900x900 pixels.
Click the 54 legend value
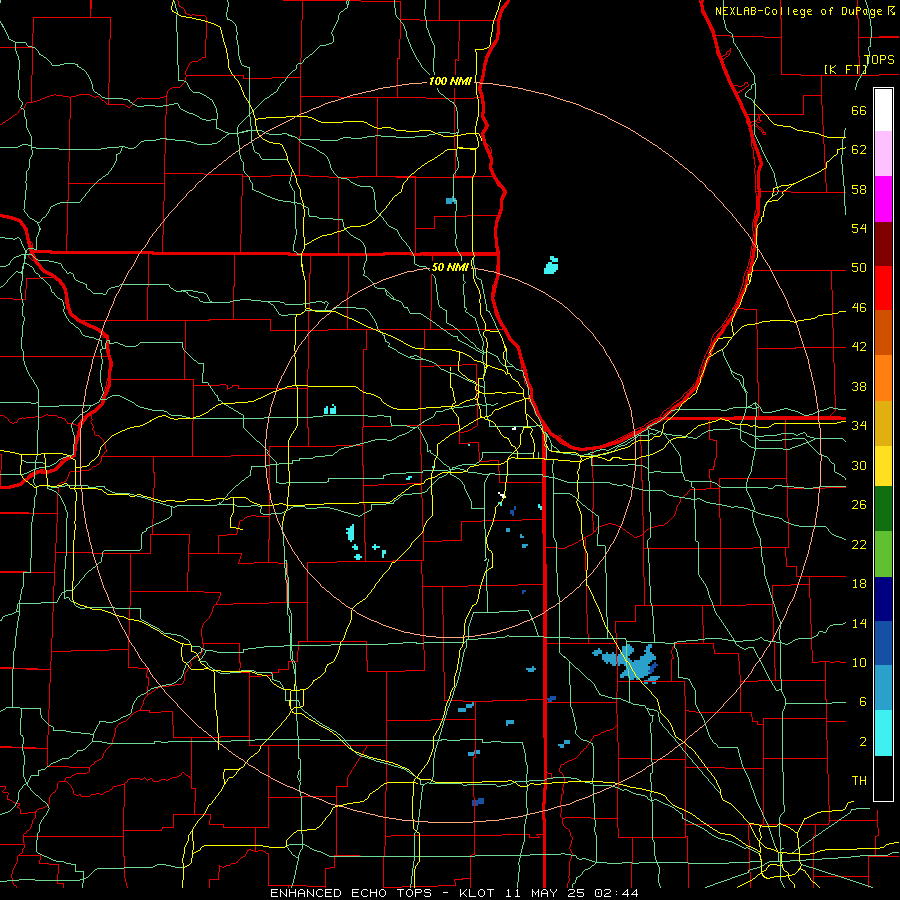click(859, 228)
